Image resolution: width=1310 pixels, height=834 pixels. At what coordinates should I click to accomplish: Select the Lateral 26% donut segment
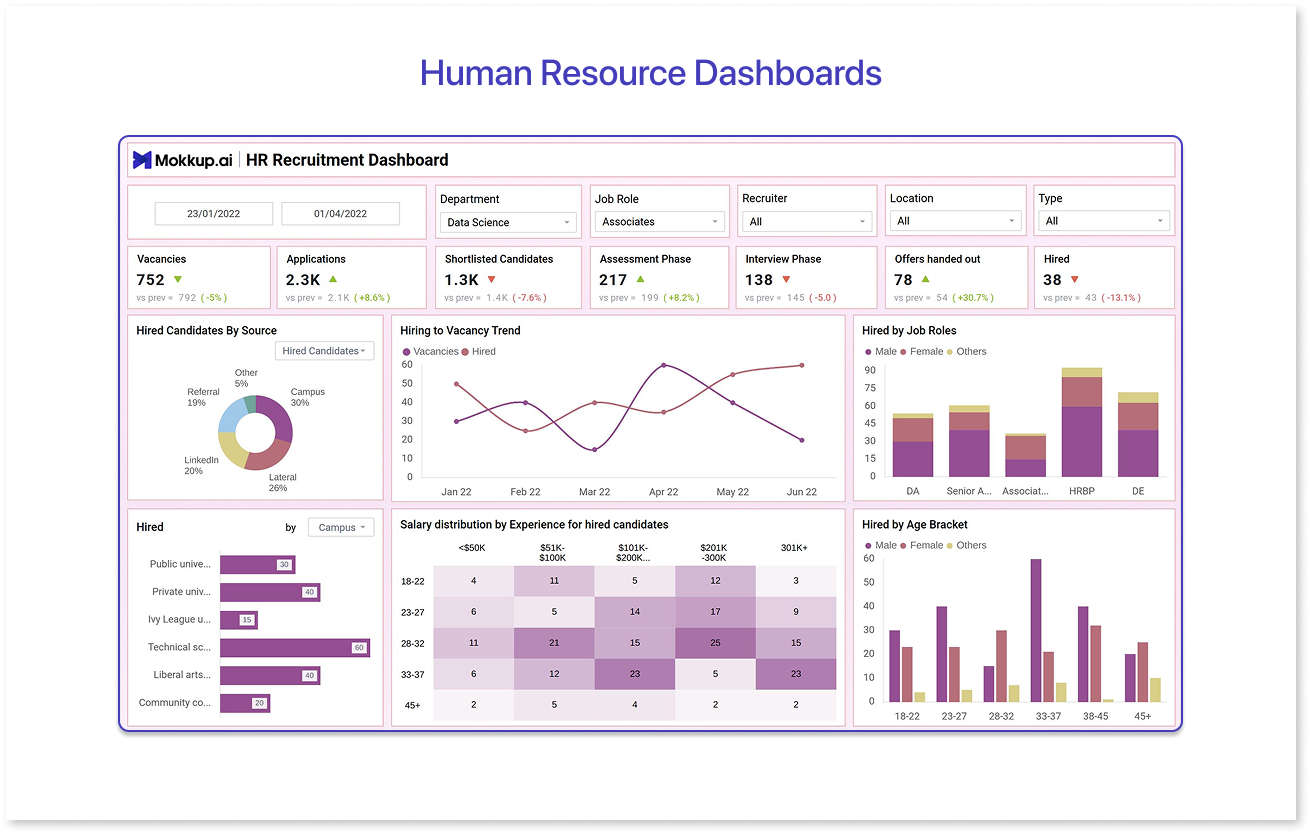(265, 457)
